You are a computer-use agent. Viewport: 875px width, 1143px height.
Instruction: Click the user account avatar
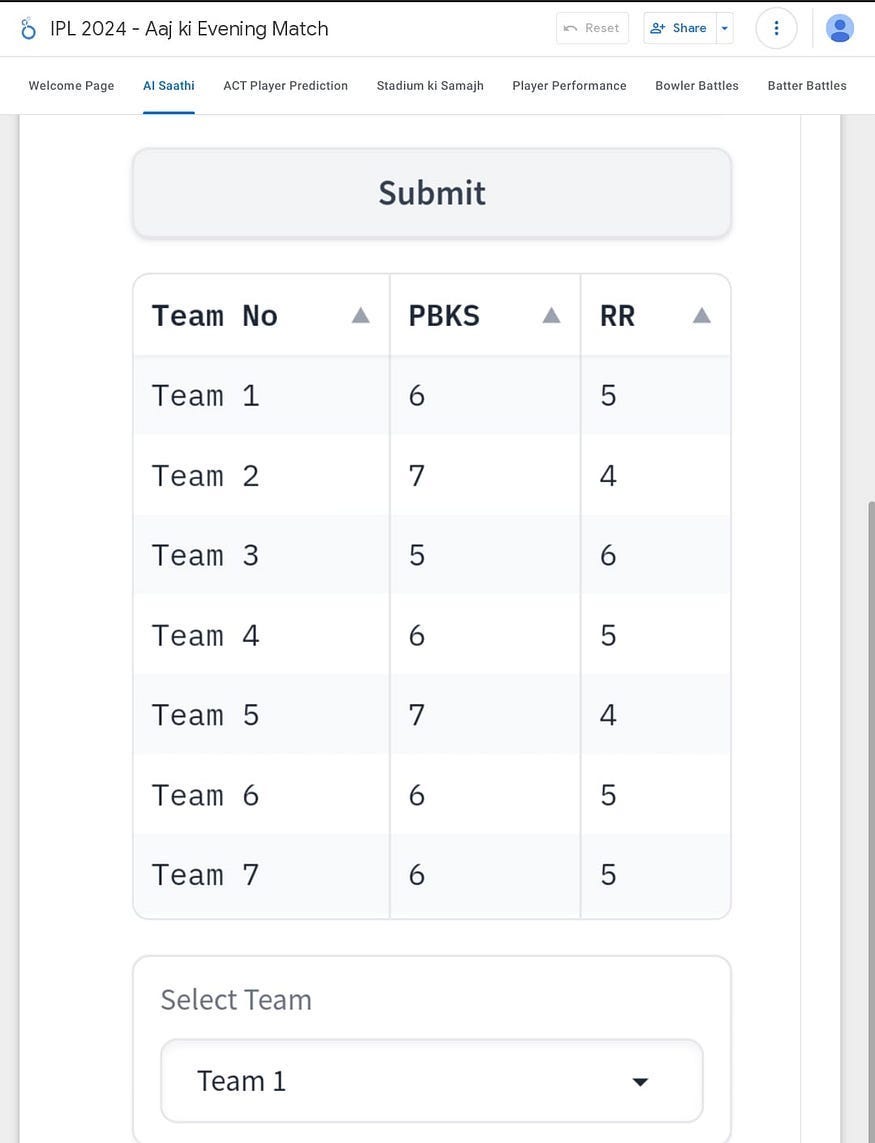click(840, 28)
